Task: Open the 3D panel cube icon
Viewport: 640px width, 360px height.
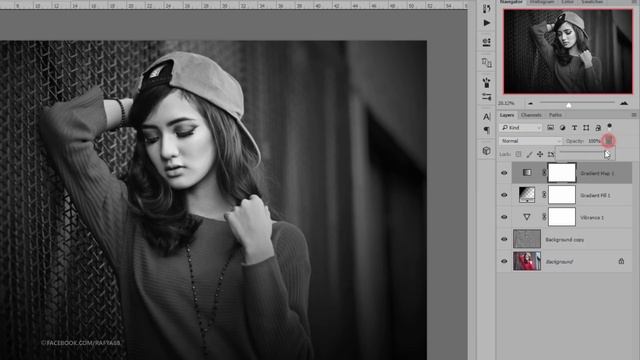Action: tap(487, 151)
